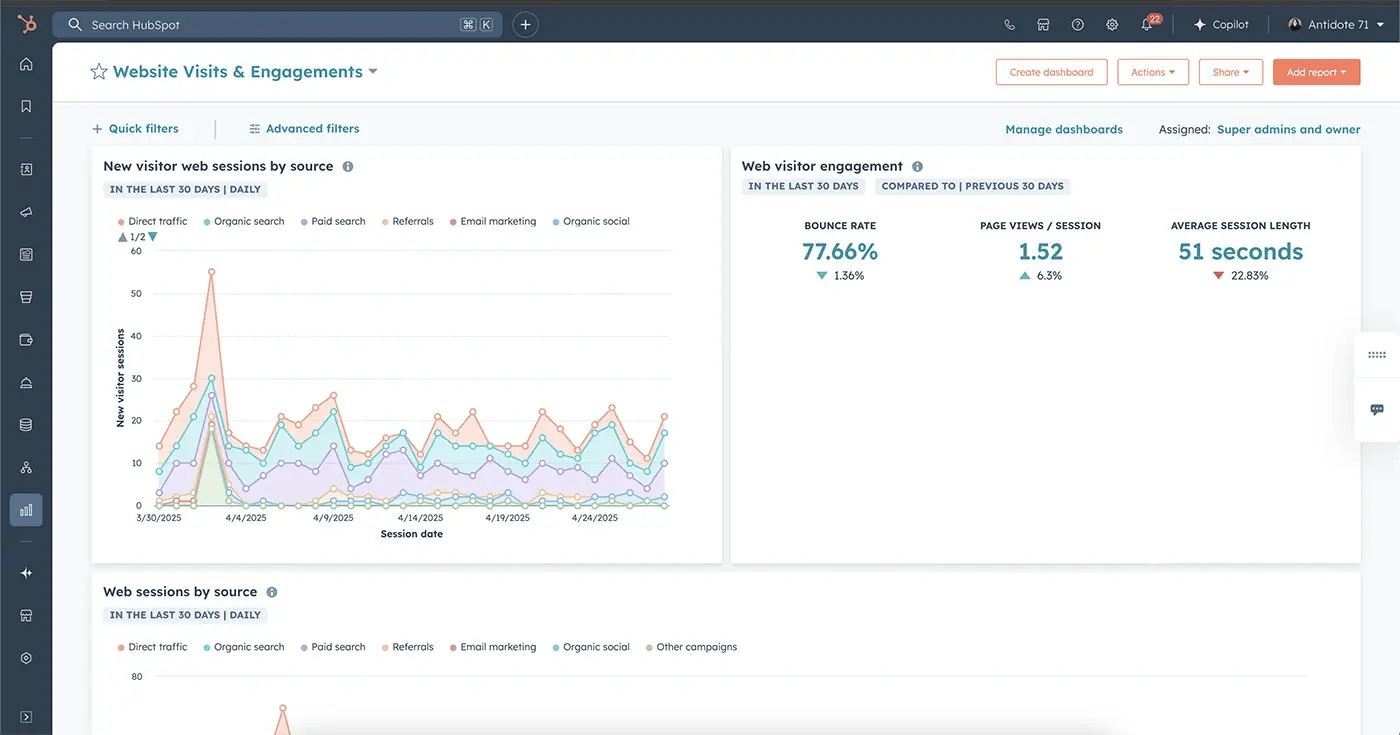1400x735 pixels.
Task: Click the Search HubSpot field
Action: 278,25
